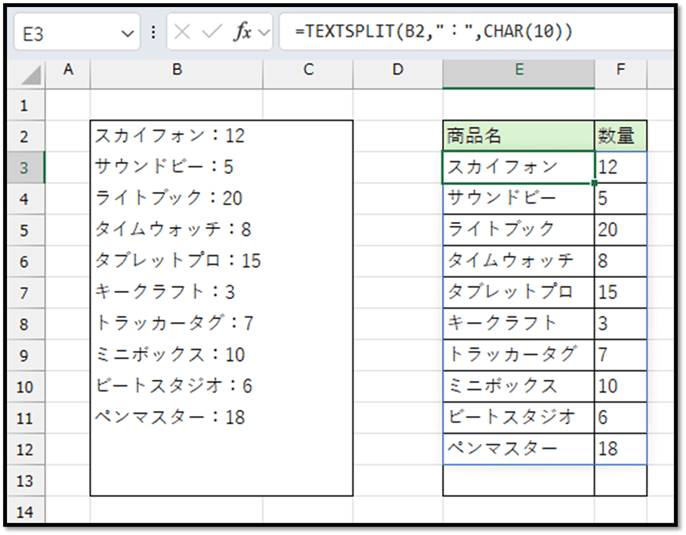Click cell E7 with タブレットプロ
Image resolution: width=686 pixels, height=535 pixels.
[x=518, y=292]
